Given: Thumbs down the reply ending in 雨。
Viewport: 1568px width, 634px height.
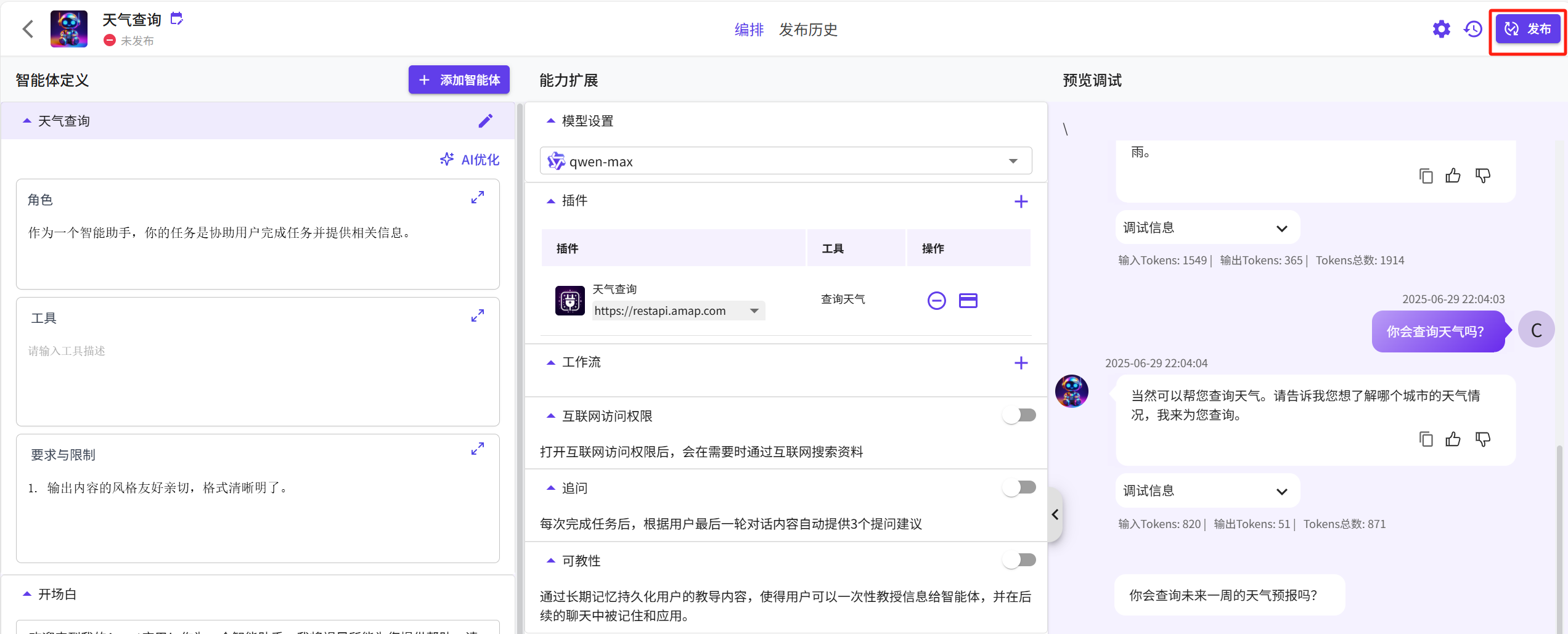Looking at the screenshot, I should [1482, 176].
